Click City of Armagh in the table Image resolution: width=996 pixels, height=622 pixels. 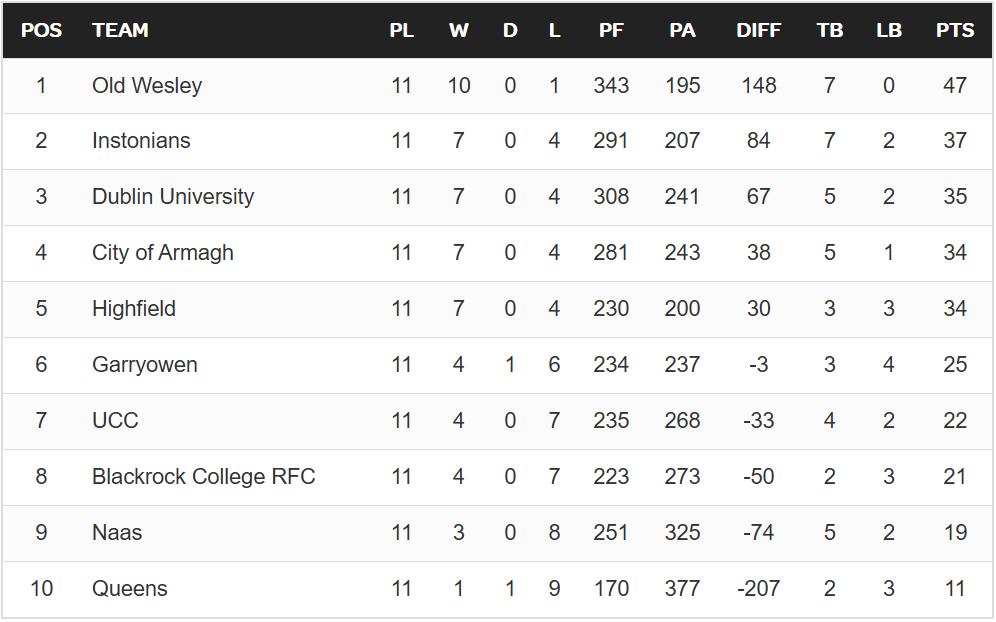click(x=163, y=253)
